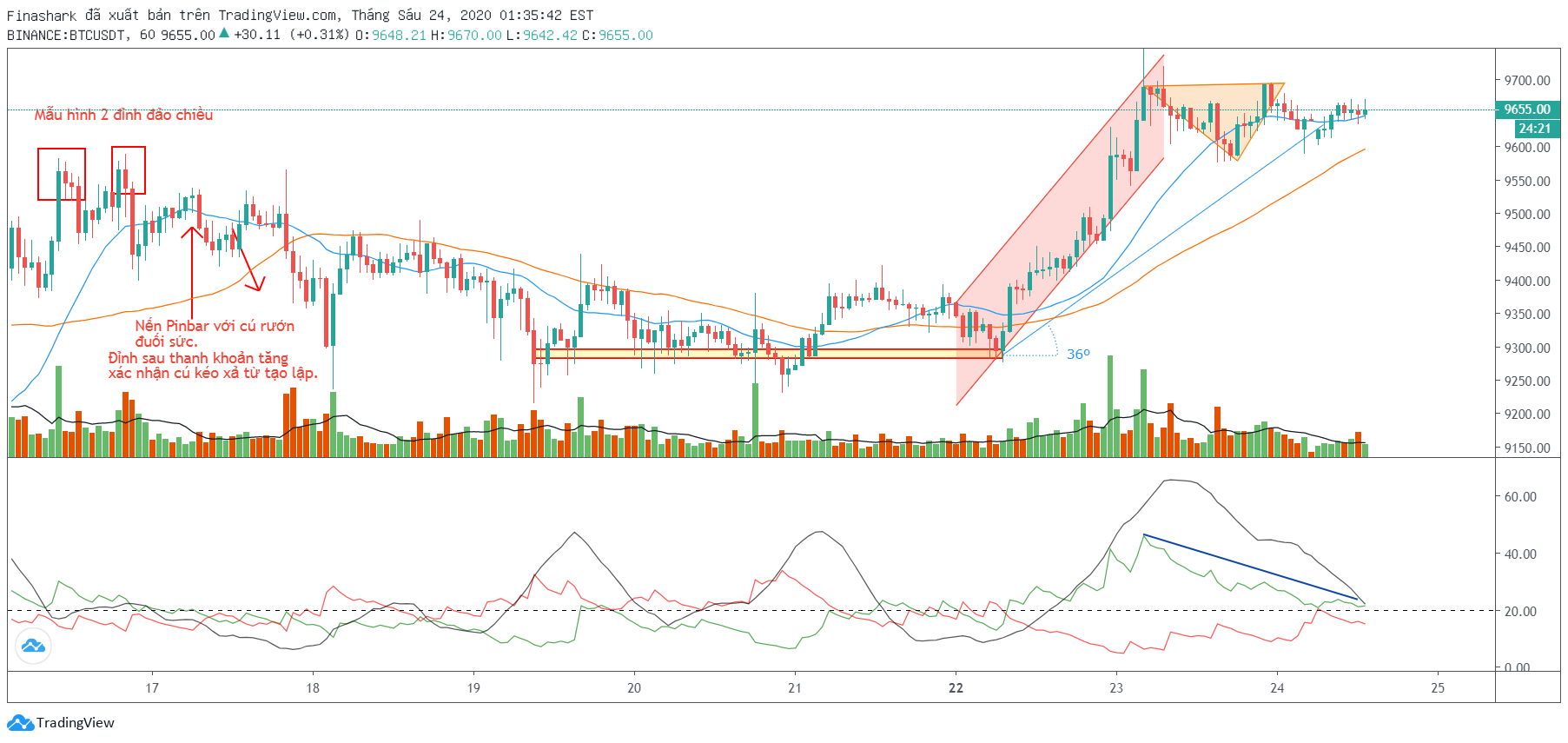Screen dimensions: 1568x743
Task: Click the 36° angle annotation
Action: 1078,355
